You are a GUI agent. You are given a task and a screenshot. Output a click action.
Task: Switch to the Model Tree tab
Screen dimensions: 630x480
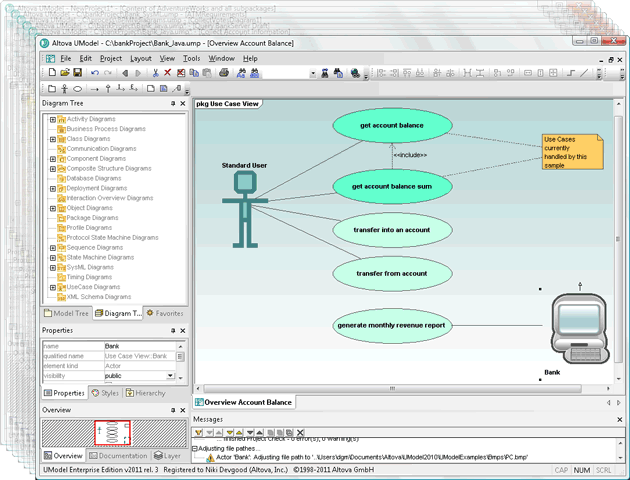click(66, 313)
